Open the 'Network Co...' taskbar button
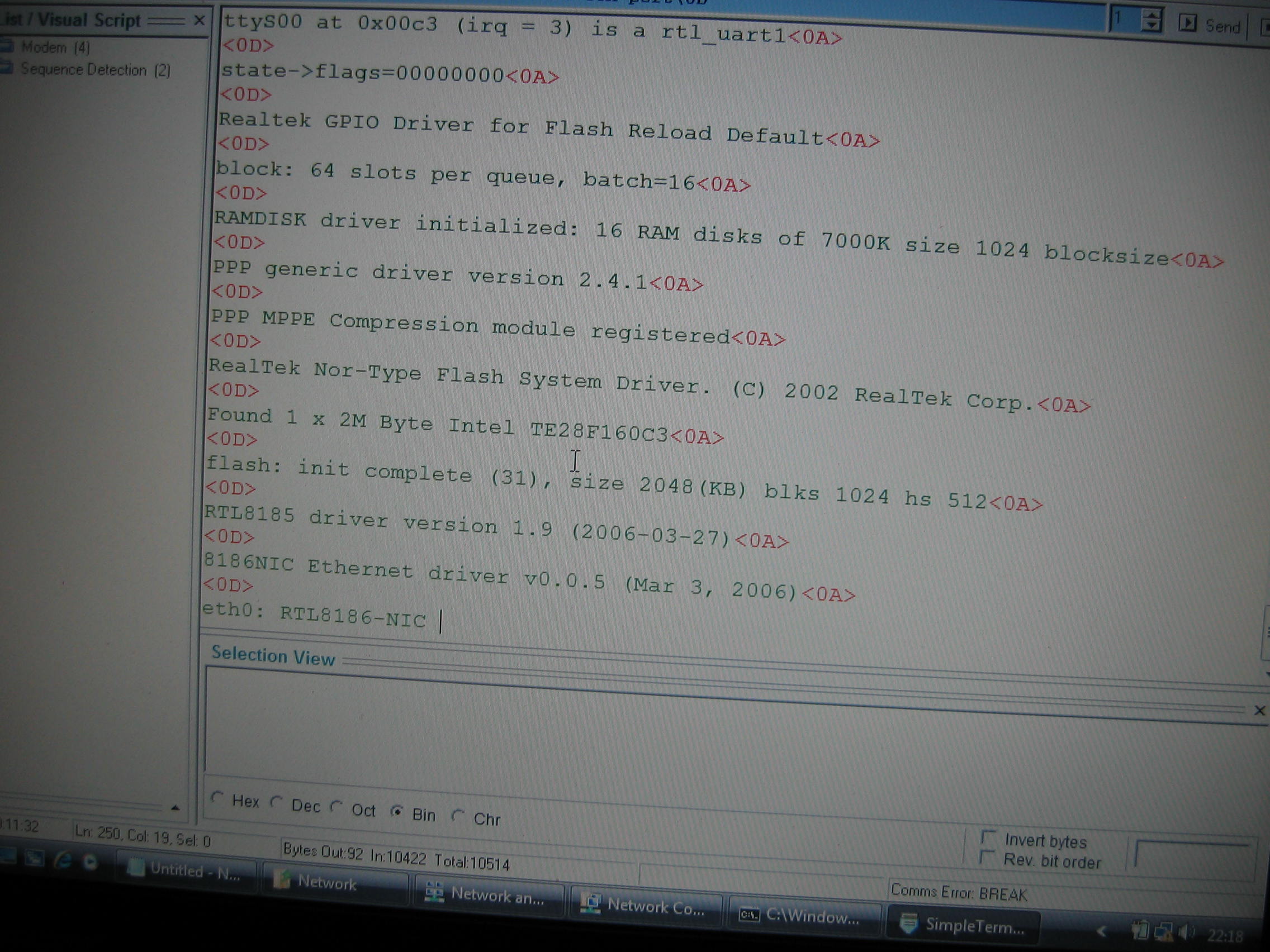The width and height of the screenshot is (1270, 952). (x=646, y=906)
